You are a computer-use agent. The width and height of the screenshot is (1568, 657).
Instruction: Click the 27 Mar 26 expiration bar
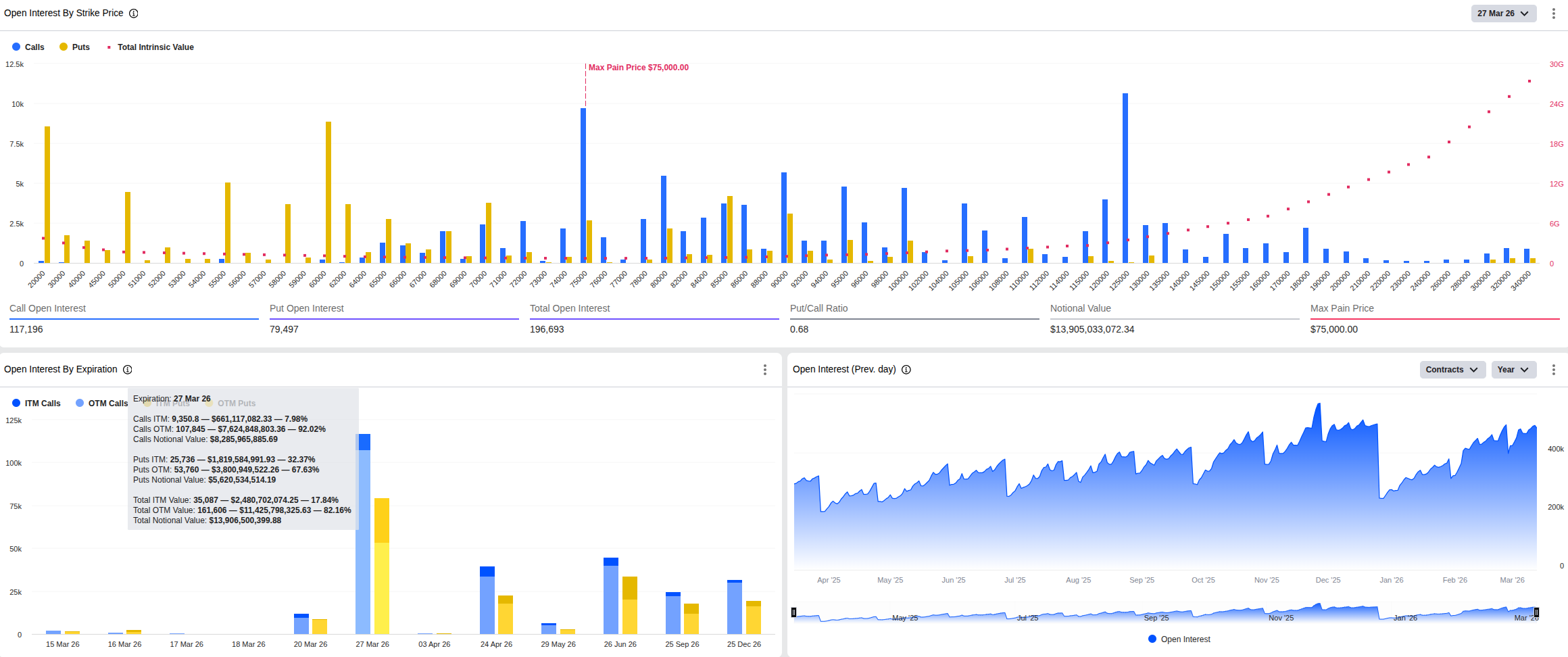pyautogui.click(x=363, y=541)
